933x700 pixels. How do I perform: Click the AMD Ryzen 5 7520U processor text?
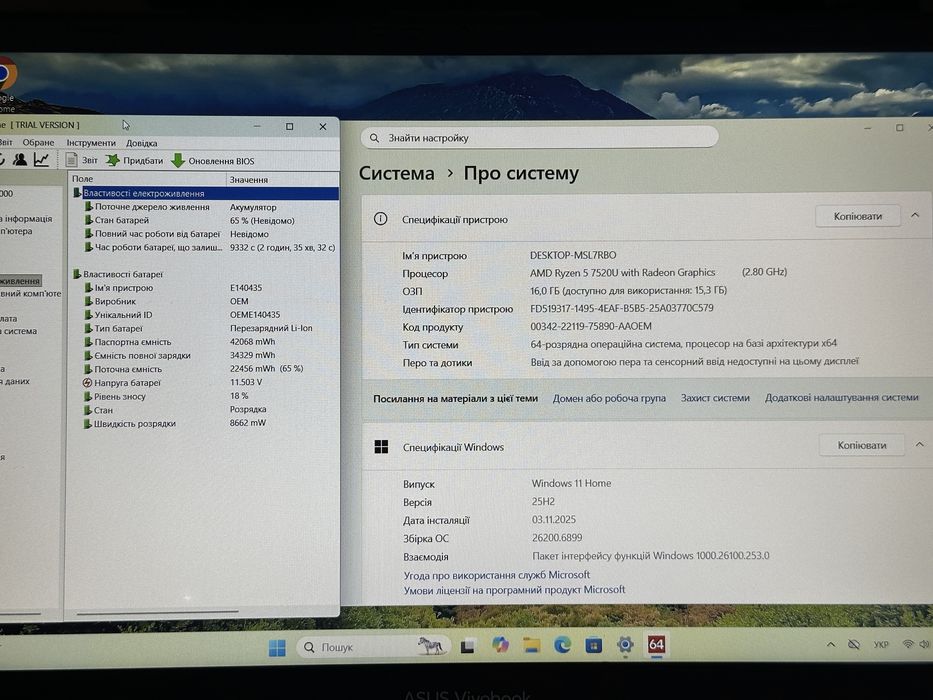[x=622, y=273]
